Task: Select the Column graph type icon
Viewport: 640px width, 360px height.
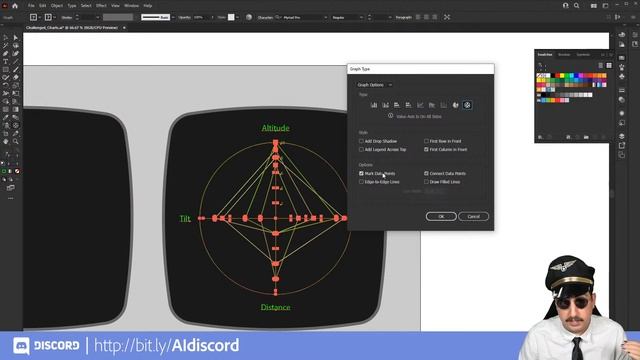Action: tap(374, 105)
